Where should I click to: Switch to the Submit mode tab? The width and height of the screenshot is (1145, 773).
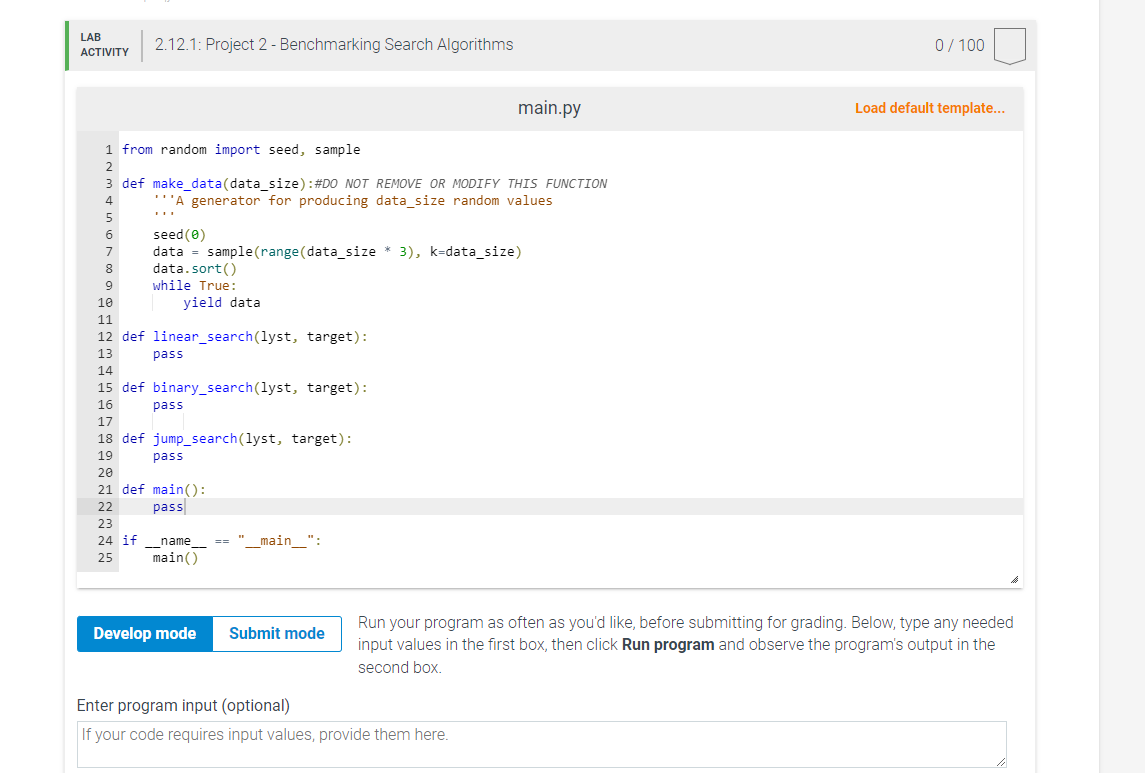click(x=276, y=633)
